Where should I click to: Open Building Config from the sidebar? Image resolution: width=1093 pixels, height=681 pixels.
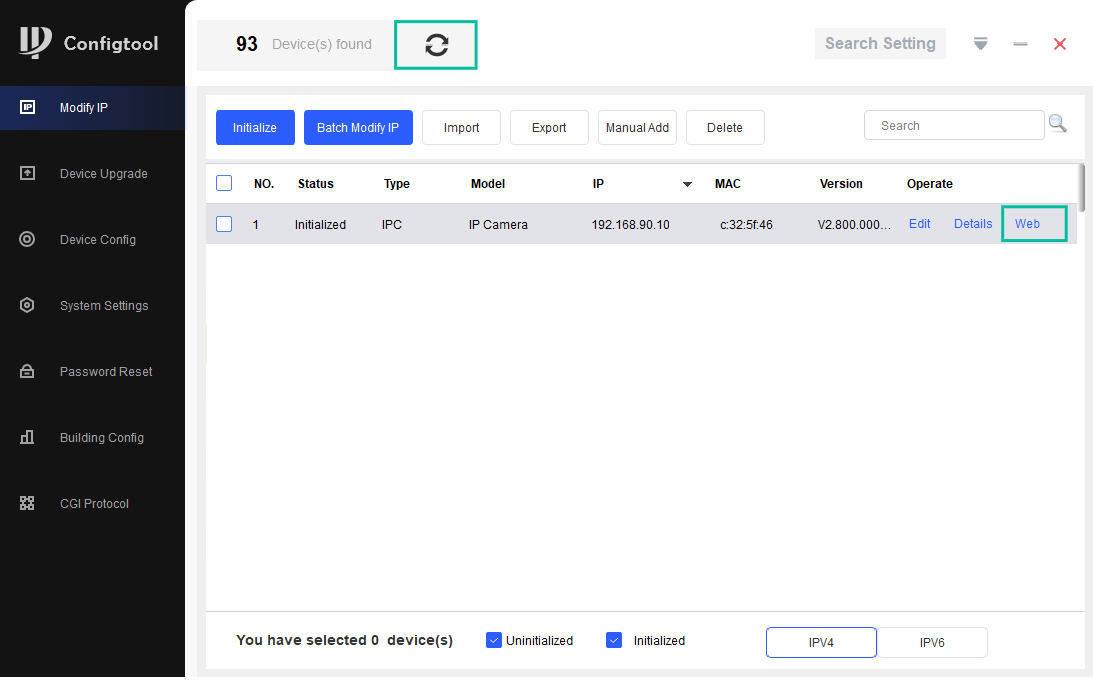point(27,437)
